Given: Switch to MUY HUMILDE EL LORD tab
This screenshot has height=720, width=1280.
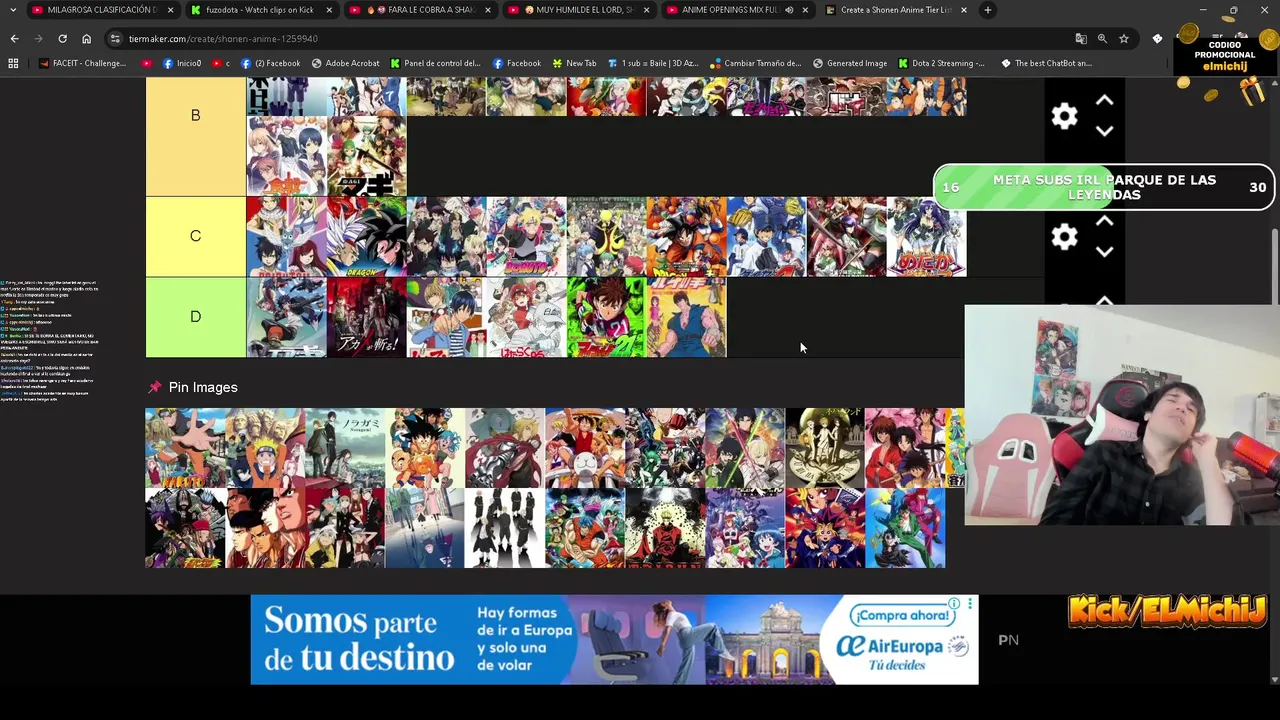Looking at the screenshot, I should point(577,10).
